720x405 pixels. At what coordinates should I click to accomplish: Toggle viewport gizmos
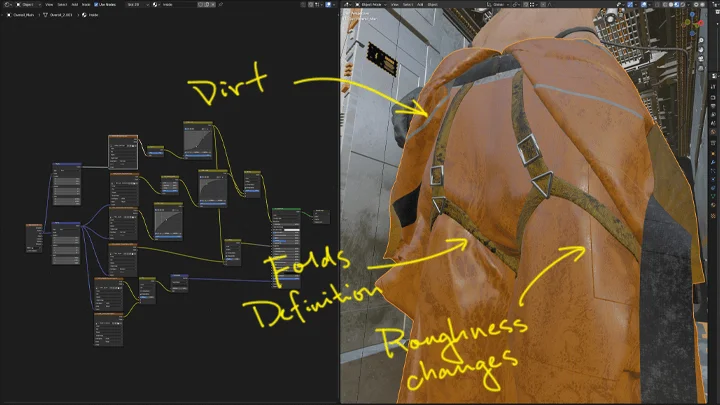630,5
